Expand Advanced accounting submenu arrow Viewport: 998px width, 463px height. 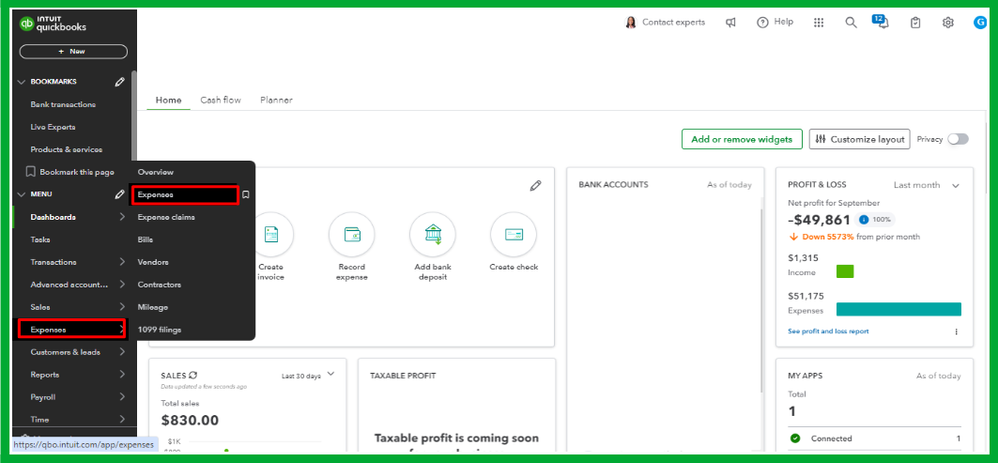click(122, 285)
